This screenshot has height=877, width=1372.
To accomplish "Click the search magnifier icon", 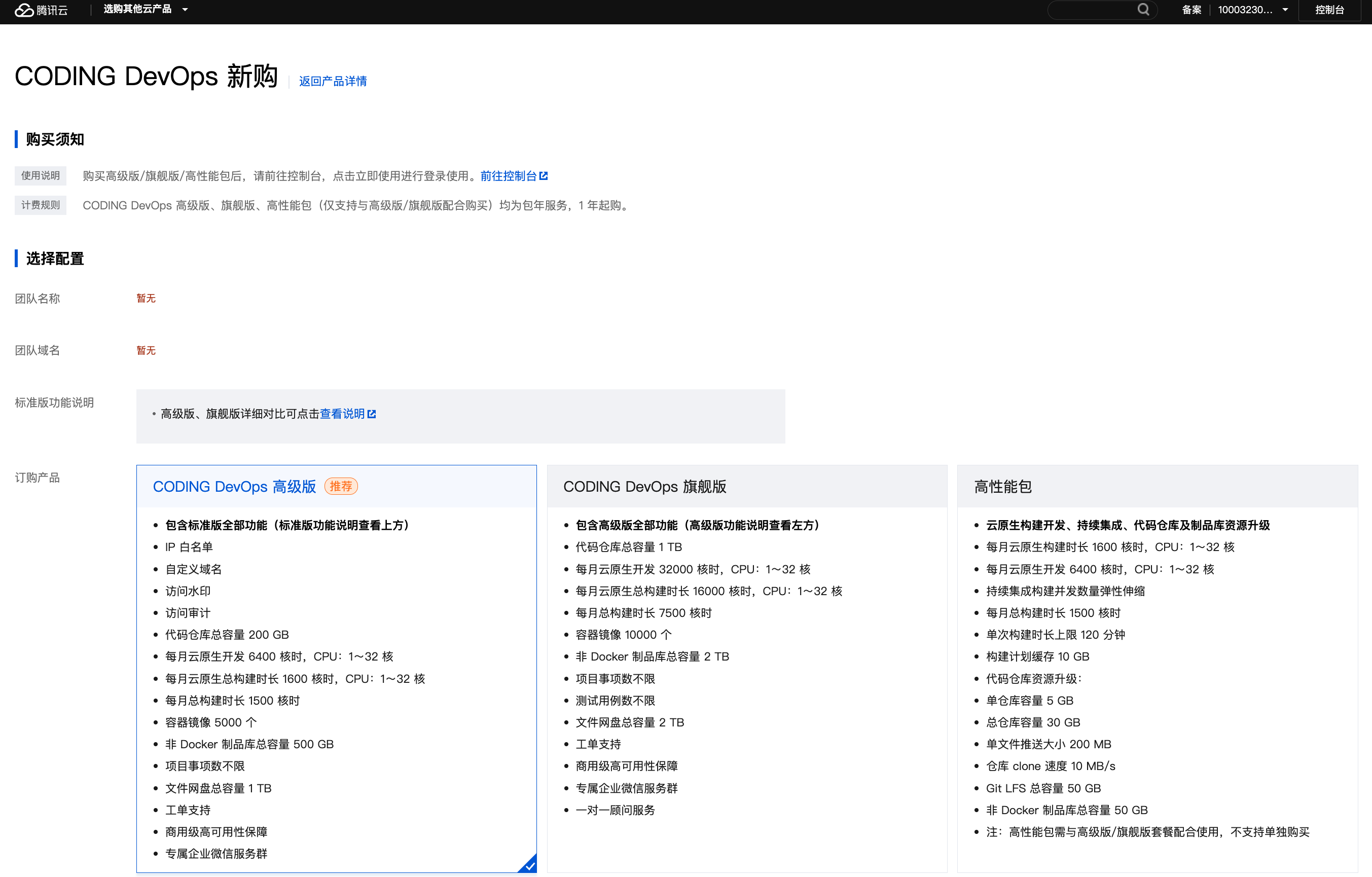I will pyautogui.click(x=1143, y=10).
